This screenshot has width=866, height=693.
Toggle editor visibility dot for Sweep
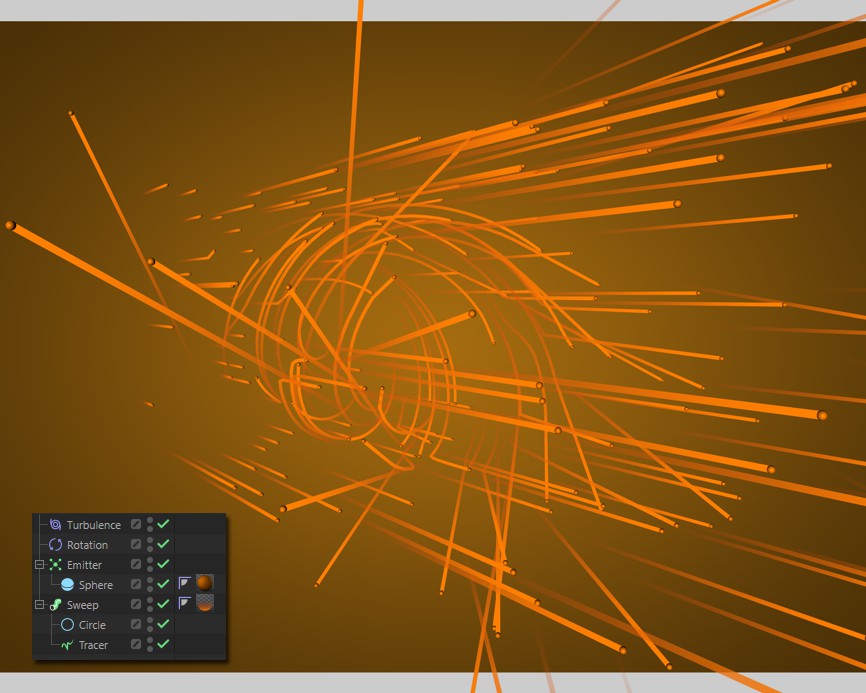click(x=150, y=600)
